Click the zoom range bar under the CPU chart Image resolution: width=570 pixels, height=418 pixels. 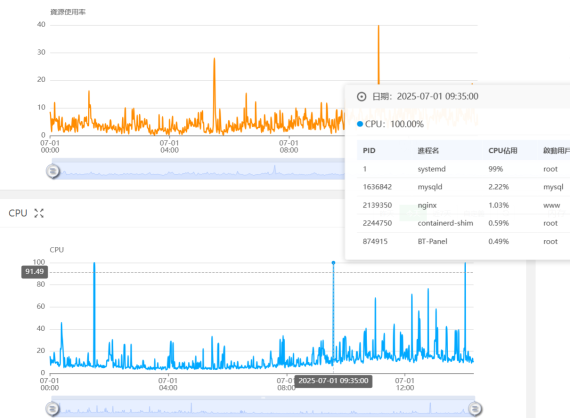264,407
